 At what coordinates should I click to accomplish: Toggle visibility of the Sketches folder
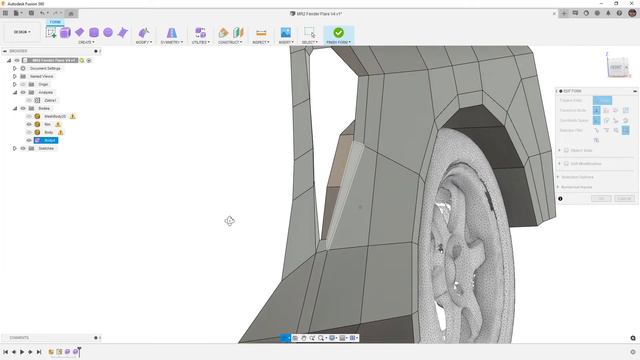[23, 149]
